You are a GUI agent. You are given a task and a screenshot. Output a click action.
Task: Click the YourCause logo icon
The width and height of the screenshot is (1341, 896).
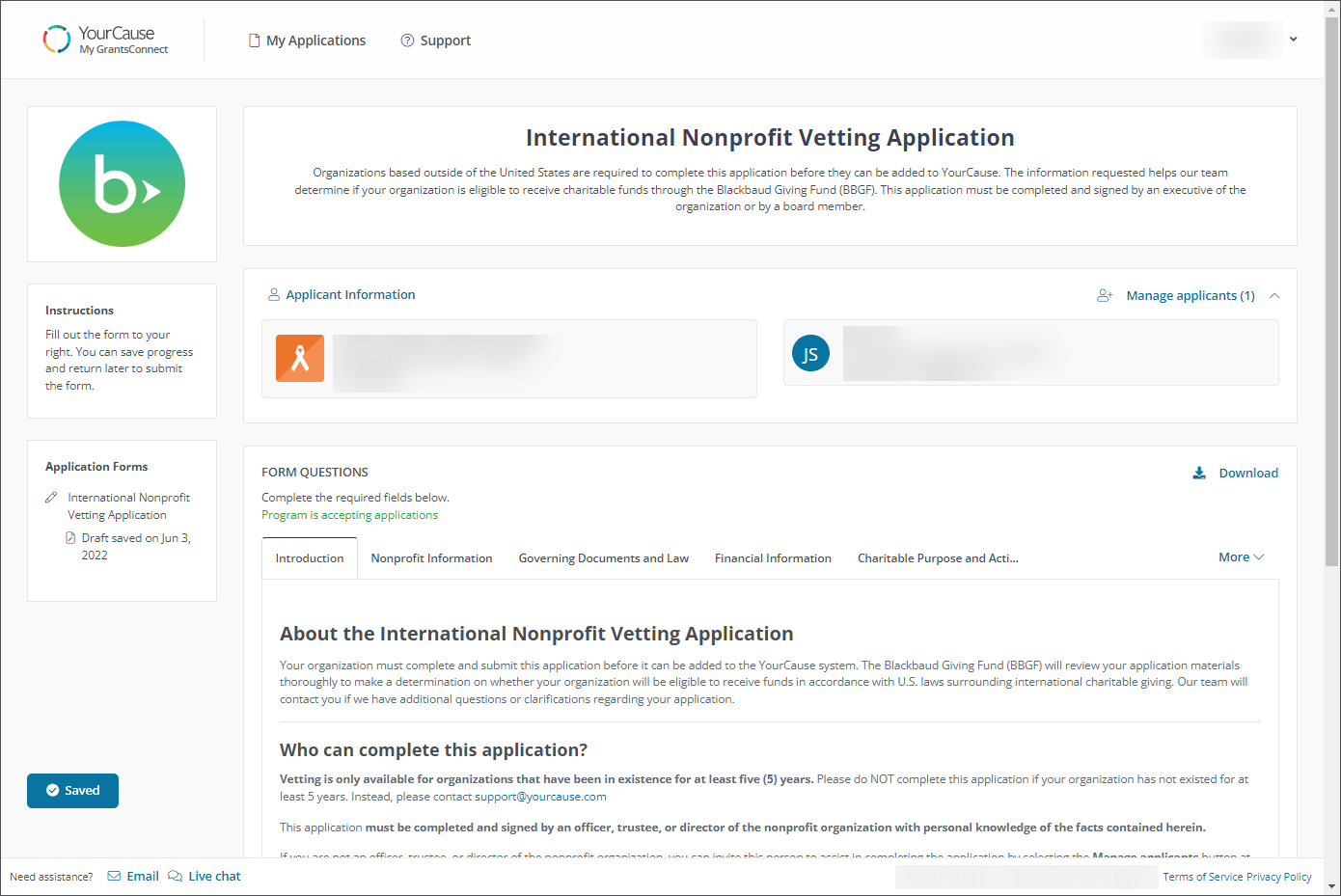(x=57, y=40)
